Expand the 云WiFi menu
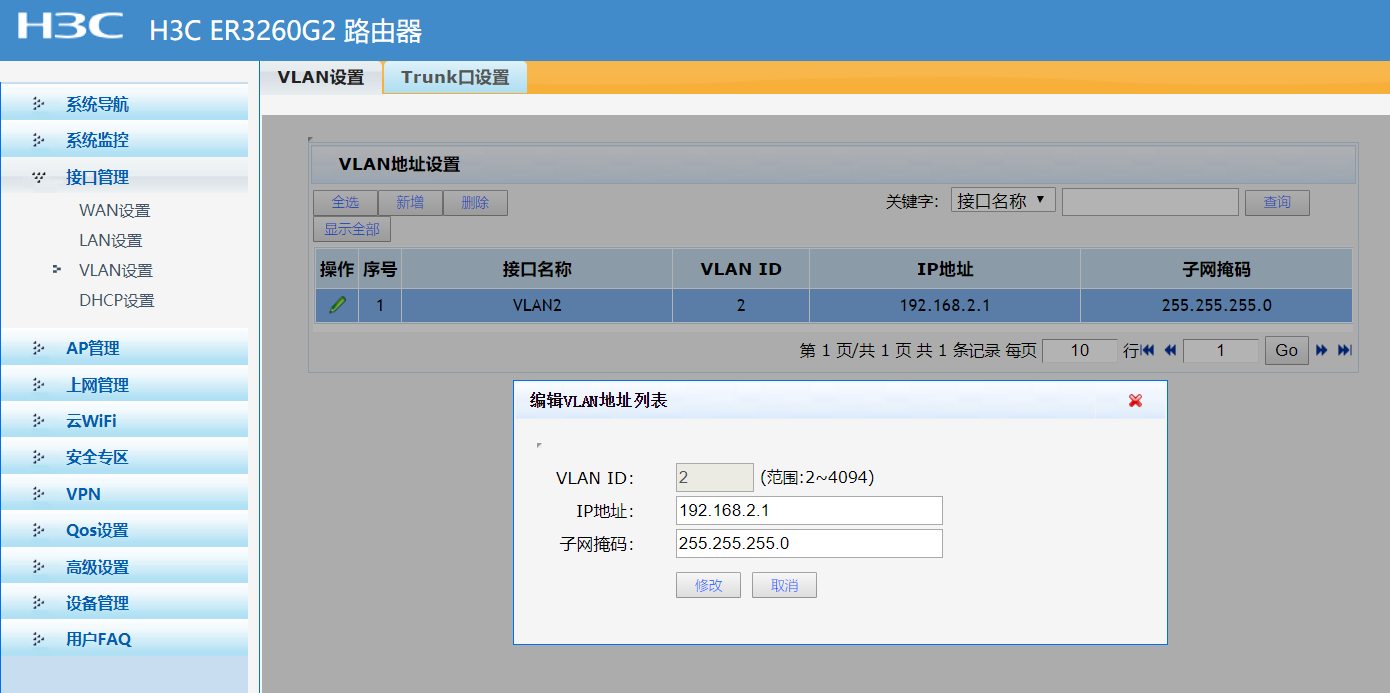This screenshot has height=693, width=1390. click(x=124, y=421)
